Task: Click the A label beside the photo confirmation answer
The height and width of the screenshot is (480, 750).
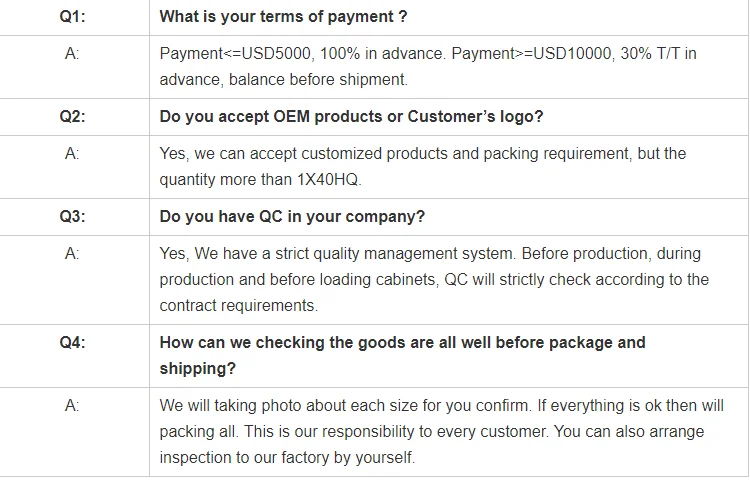Action: (x=72, y=405)
